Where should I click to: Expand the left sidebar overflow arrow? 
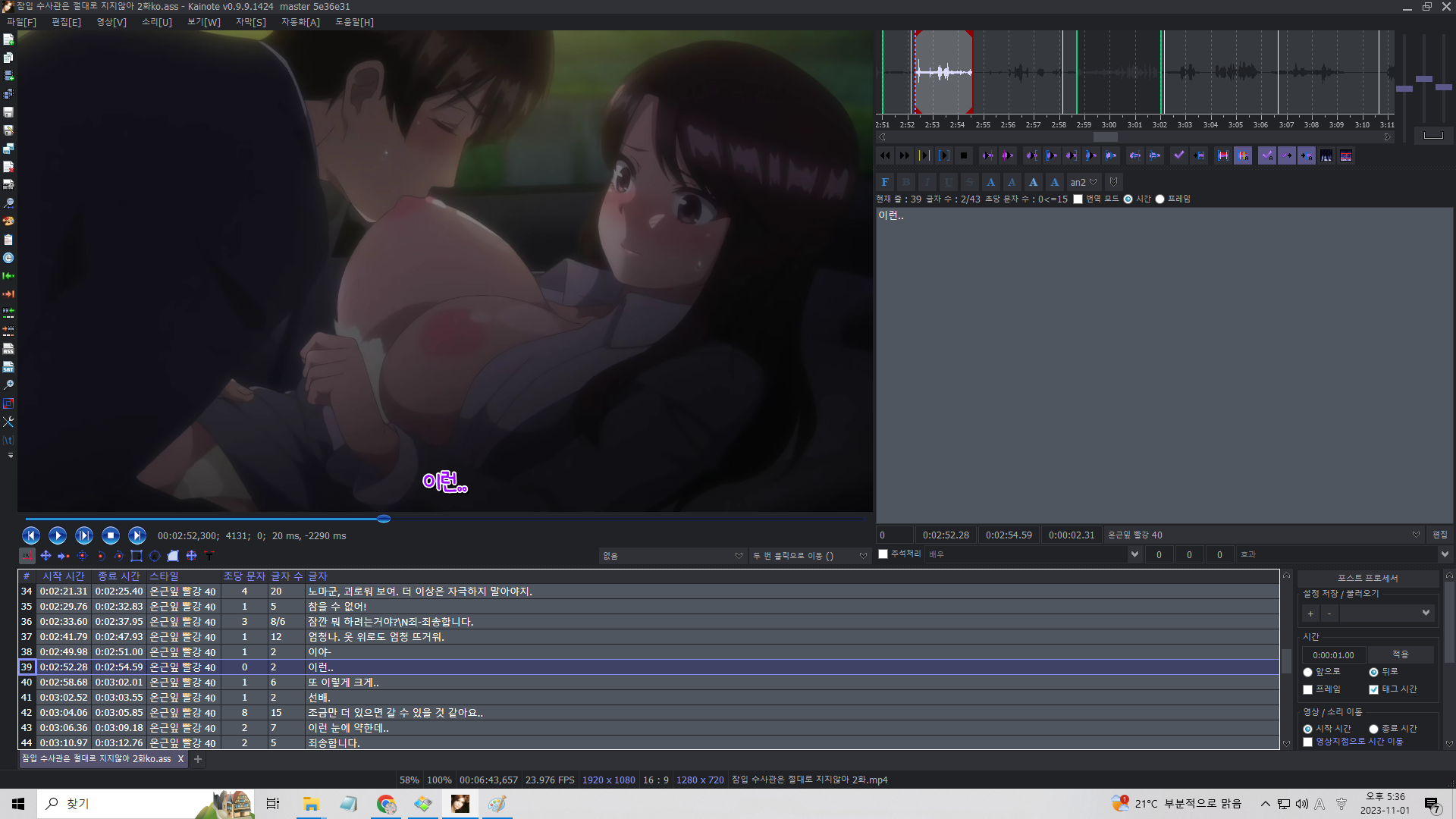10,456
